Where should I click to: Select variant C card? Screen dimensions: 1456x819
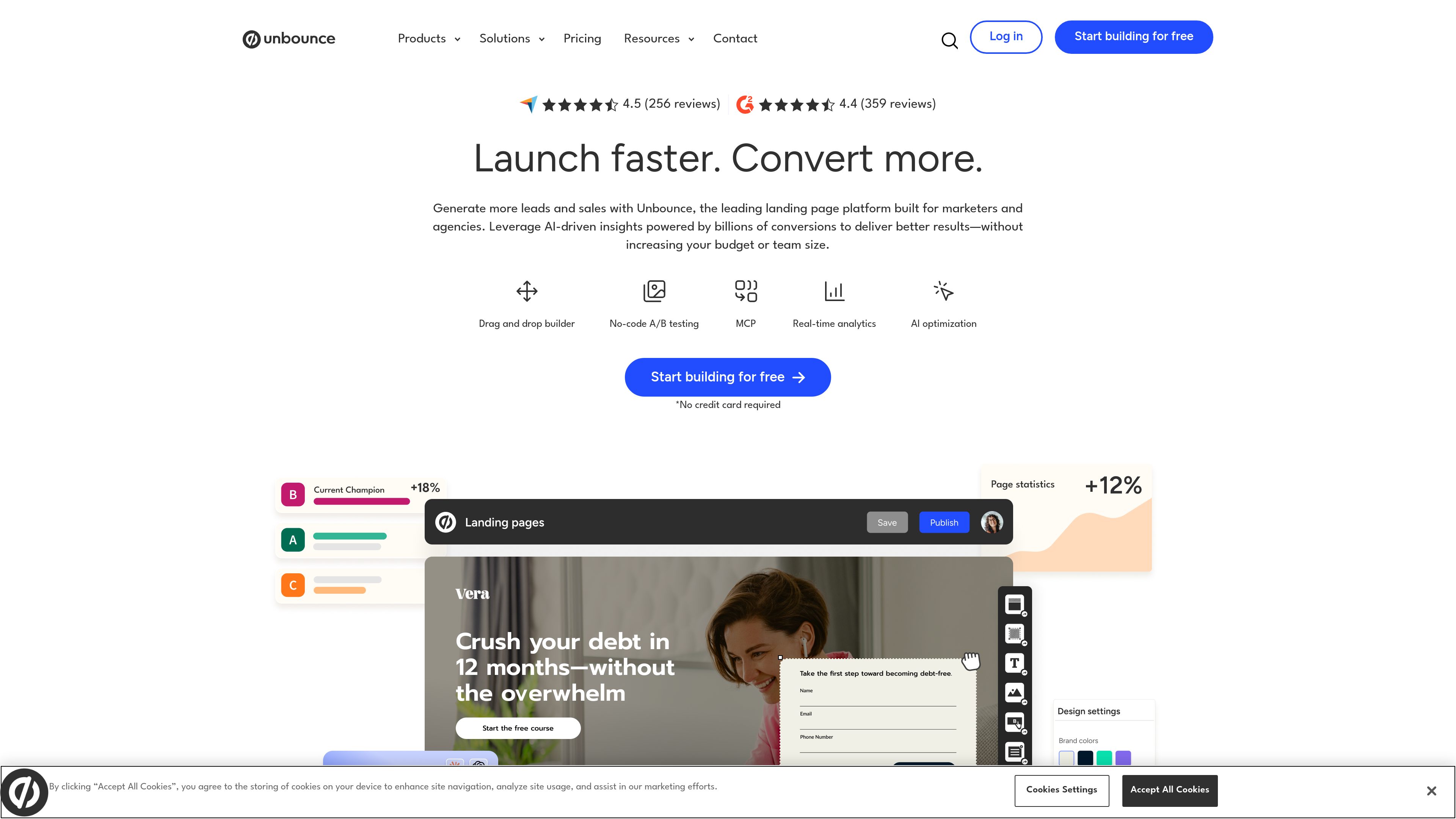pos(350,585)
